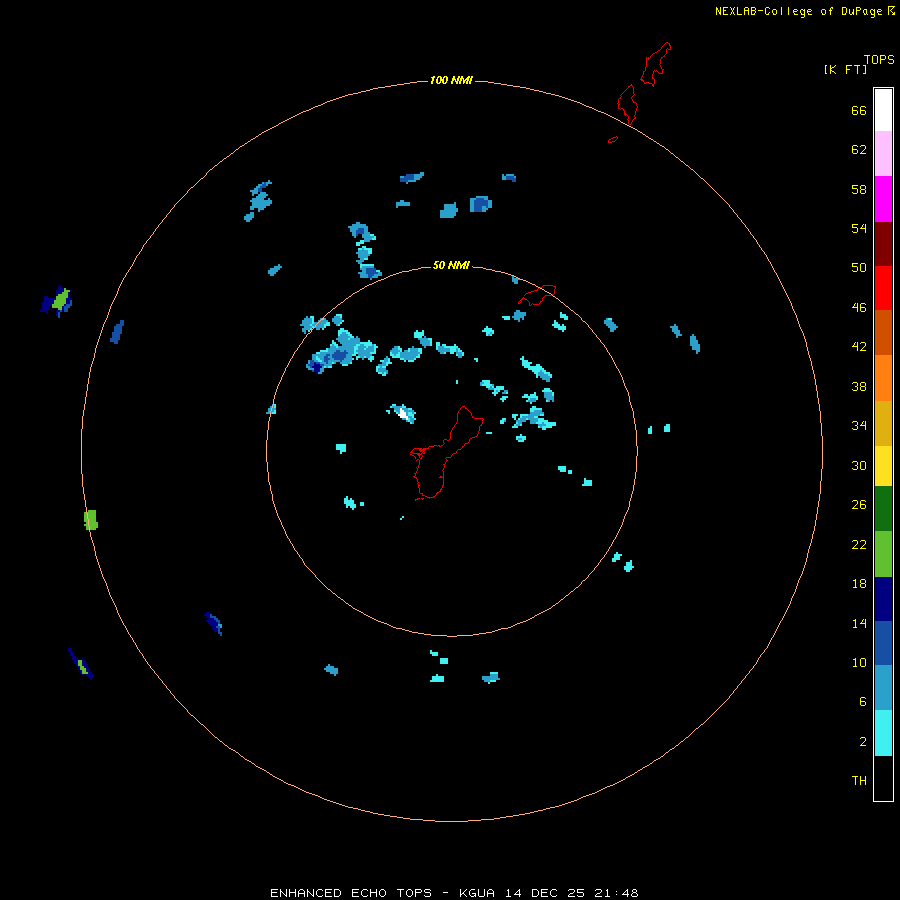Pick the dark green legend color band
The image size is (900, 900).
(883, 509)
